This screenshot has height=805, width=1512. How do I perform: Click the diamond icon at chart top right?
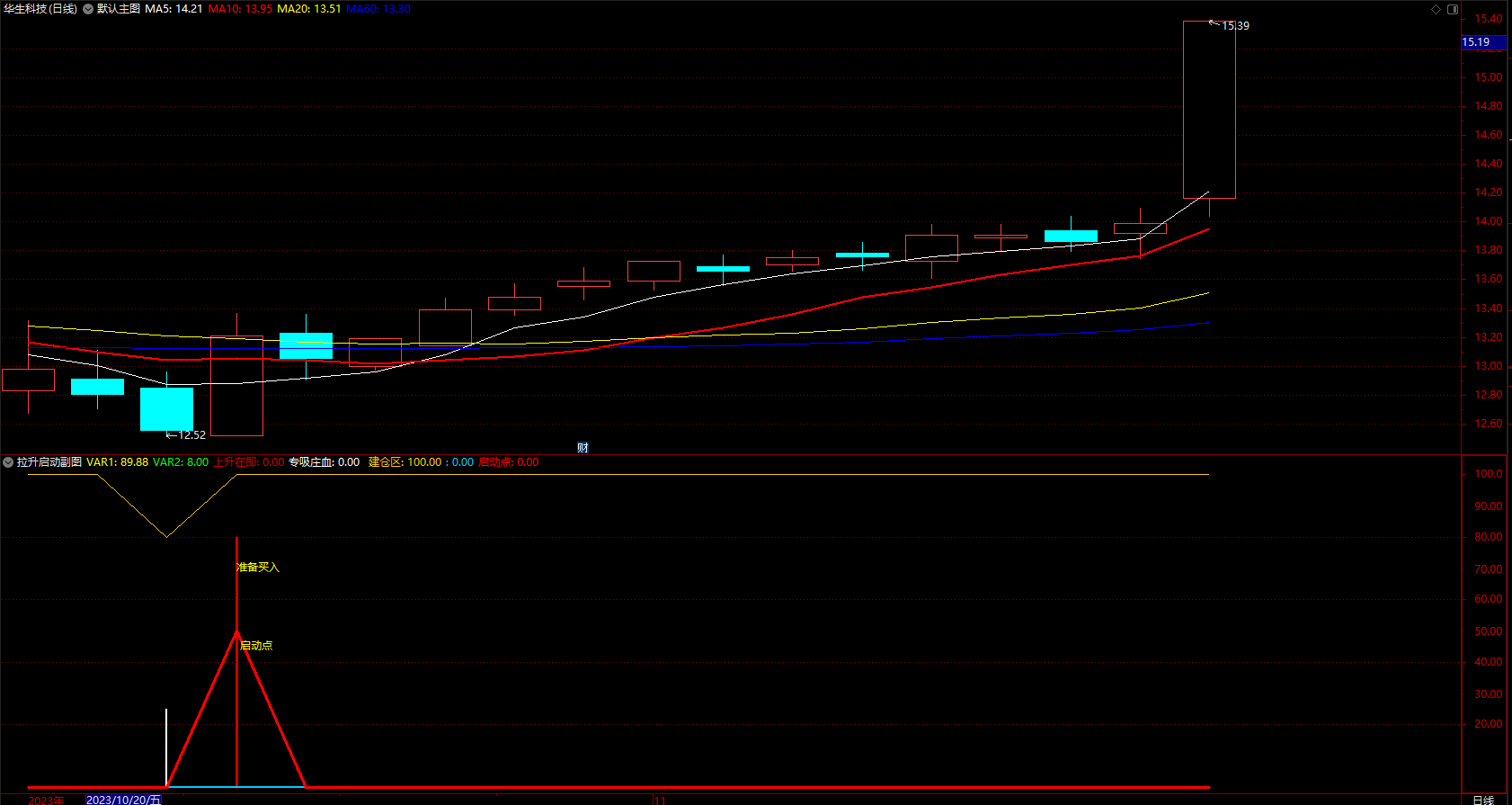tap(1436, 9)
